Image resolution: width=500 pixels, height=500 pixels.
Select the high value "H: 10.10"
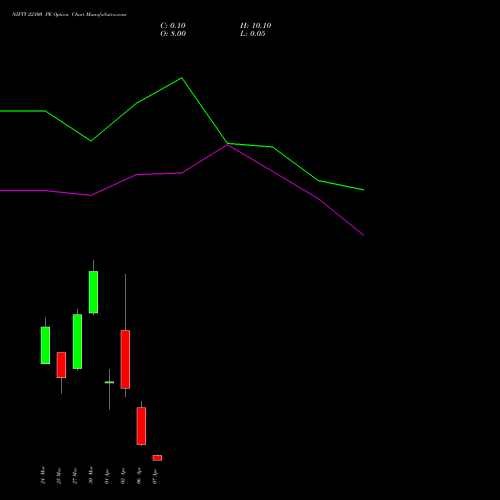coord(255,26)
